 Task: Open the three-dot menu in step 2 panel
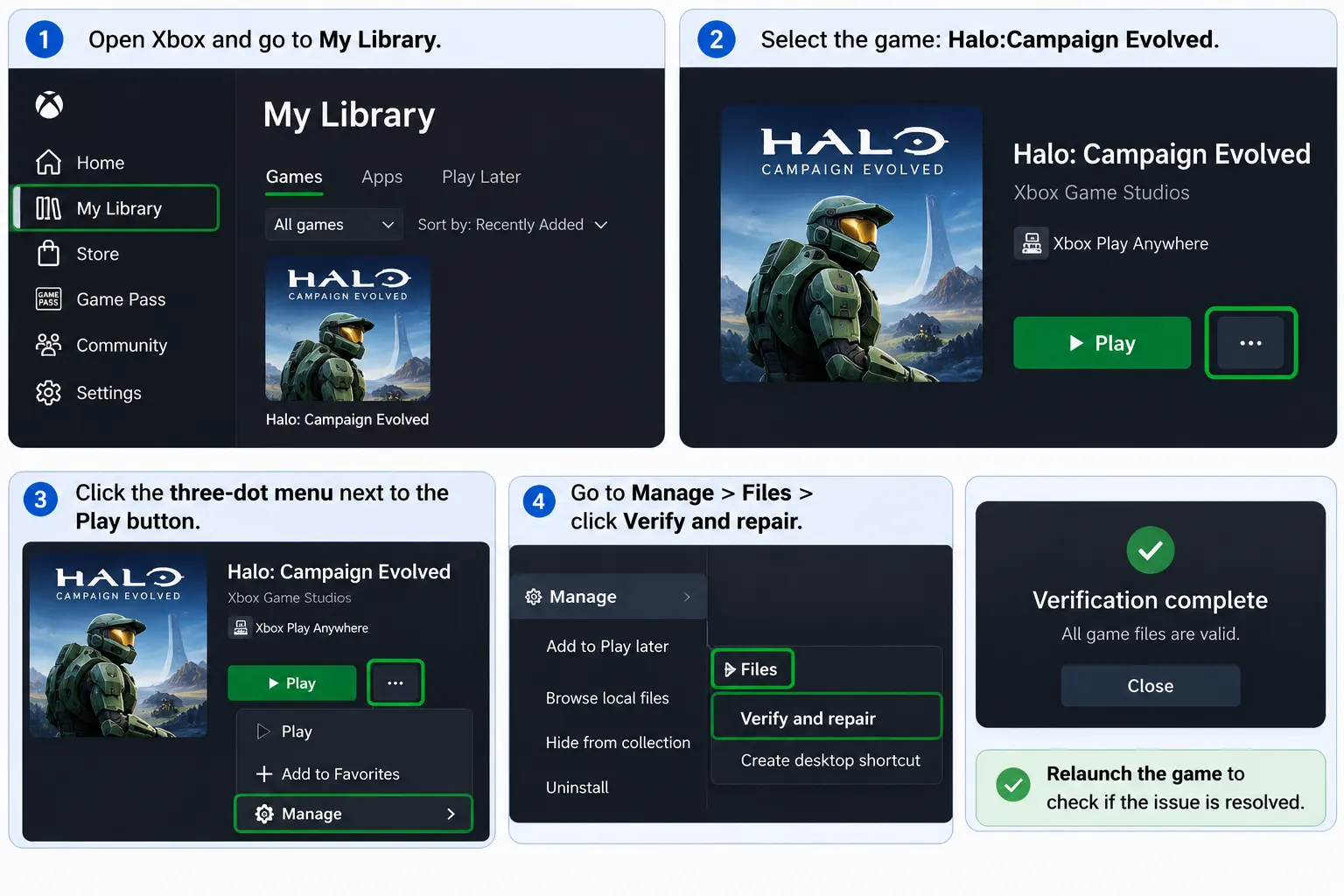pos(1250,343)
